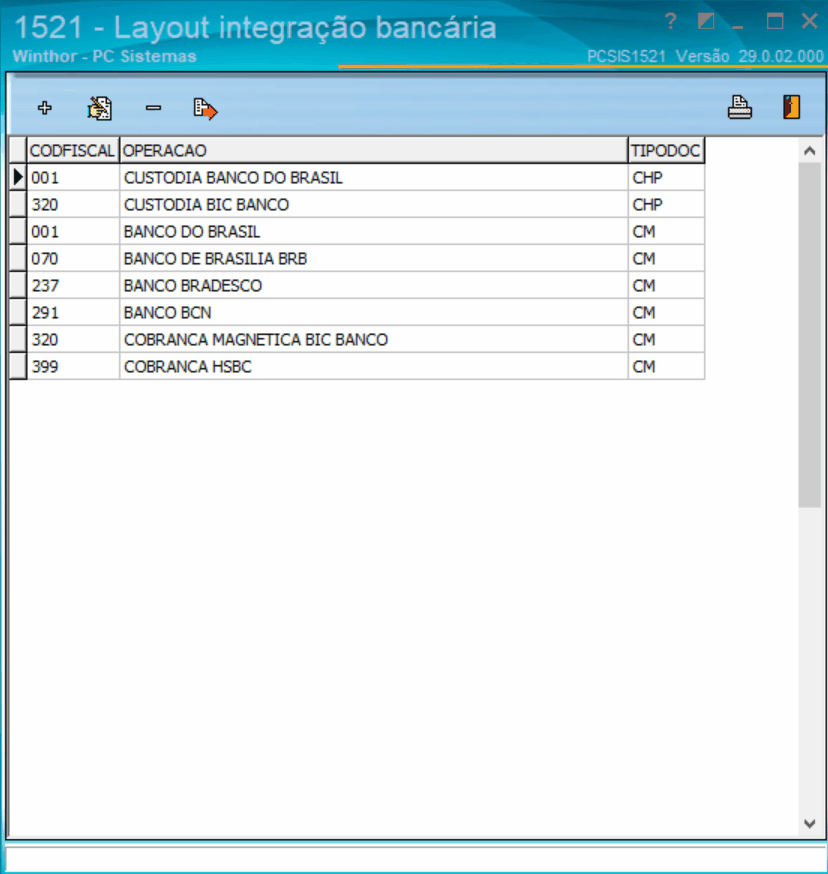Select the BANCO DO BRASIL CM operation cell
This screenshot has width=828, height=874.
[x=374, y=231]
